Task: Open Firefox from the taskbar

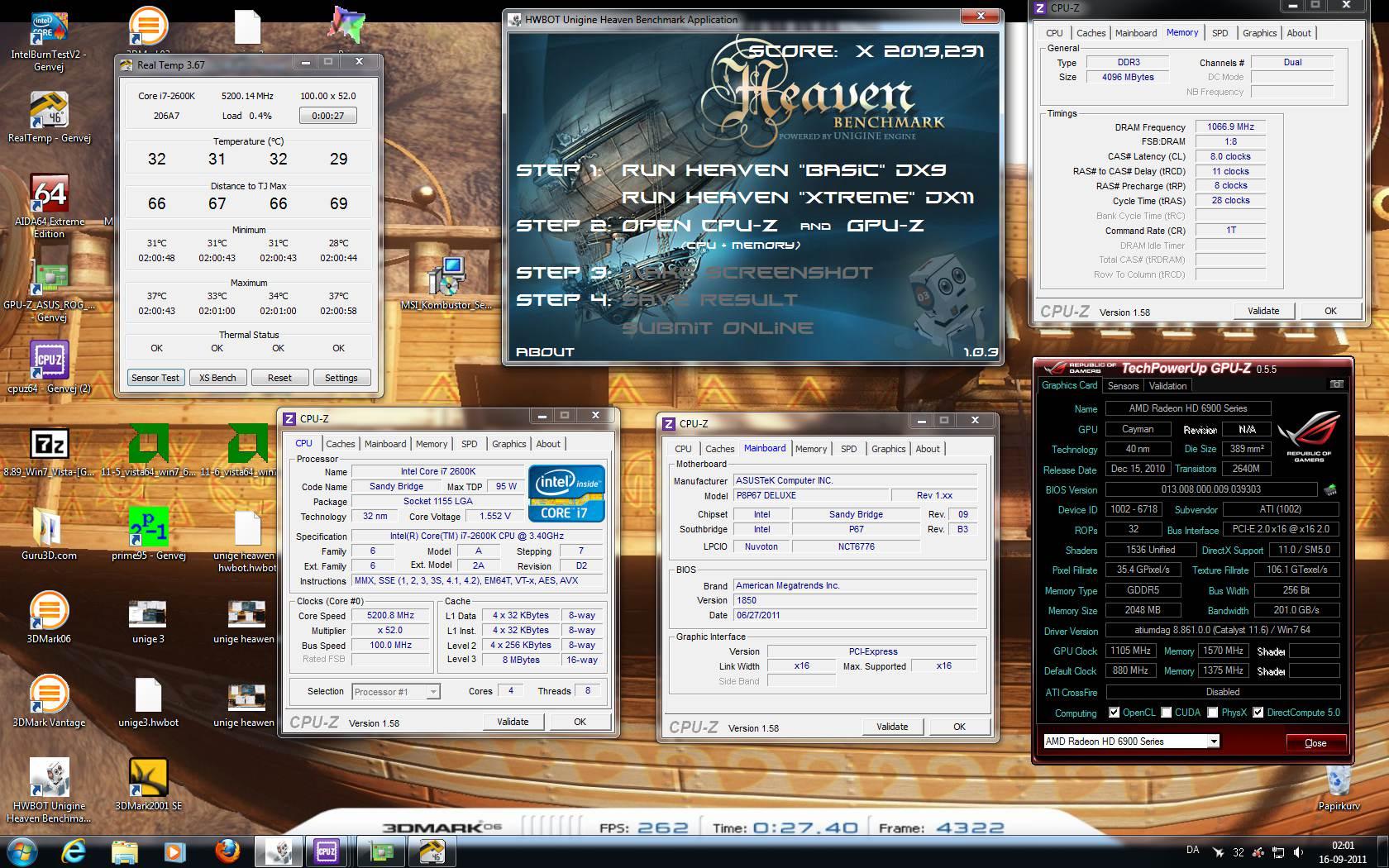Action: pos(227,851)
